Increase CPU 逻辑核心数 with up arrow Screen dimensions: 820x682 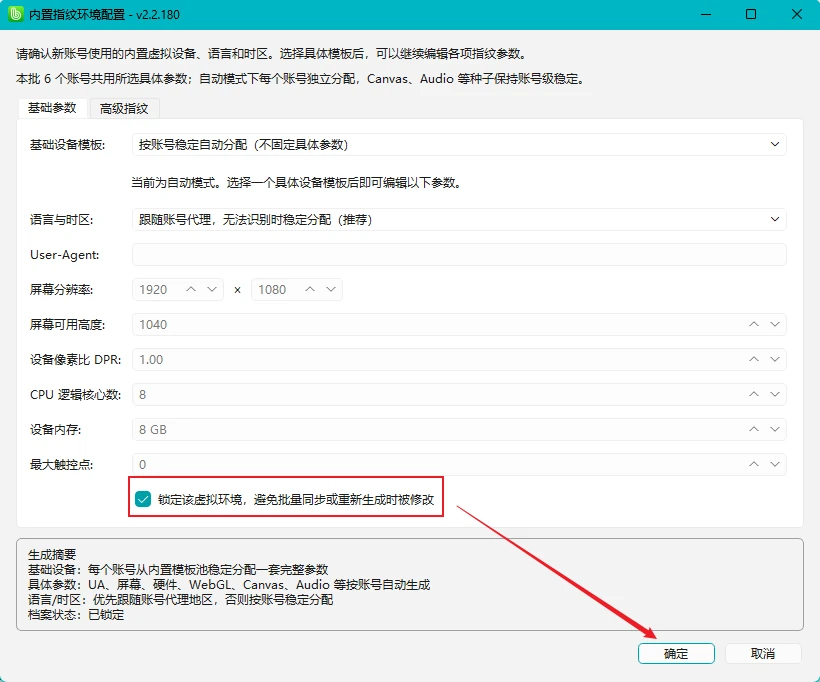[754, 394]
